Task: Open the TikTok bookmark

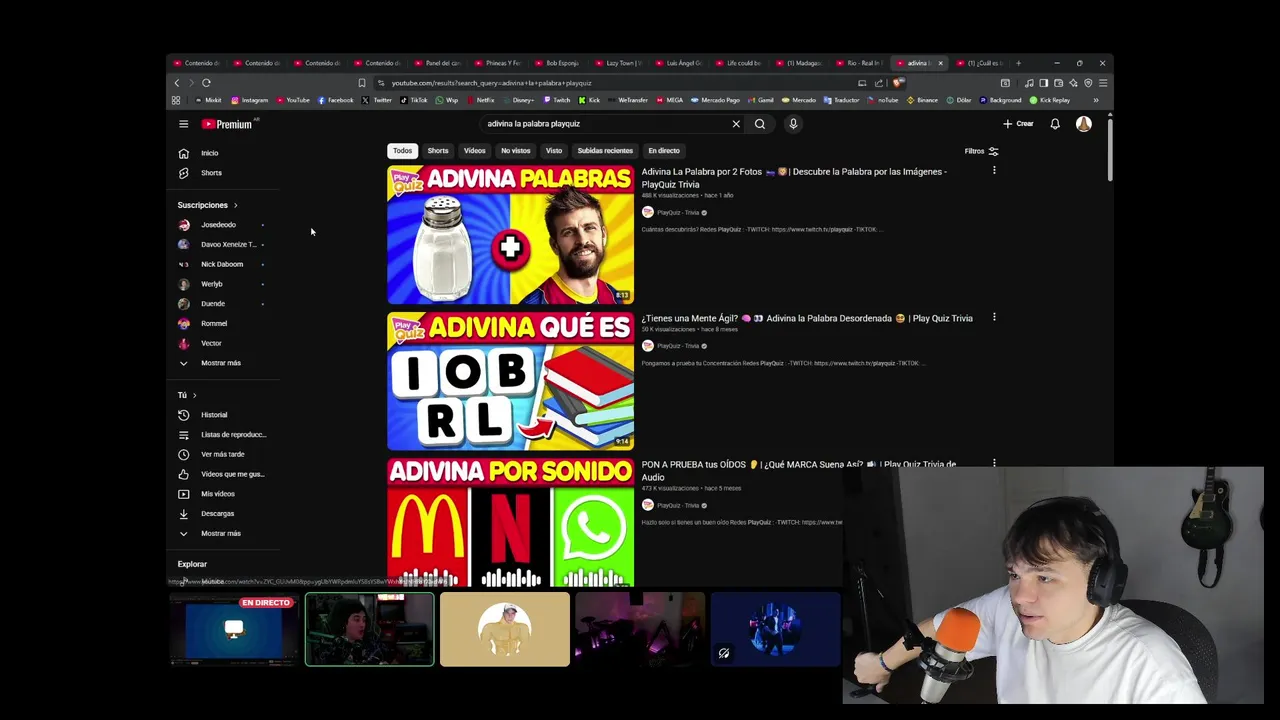Action: (414, 100)
